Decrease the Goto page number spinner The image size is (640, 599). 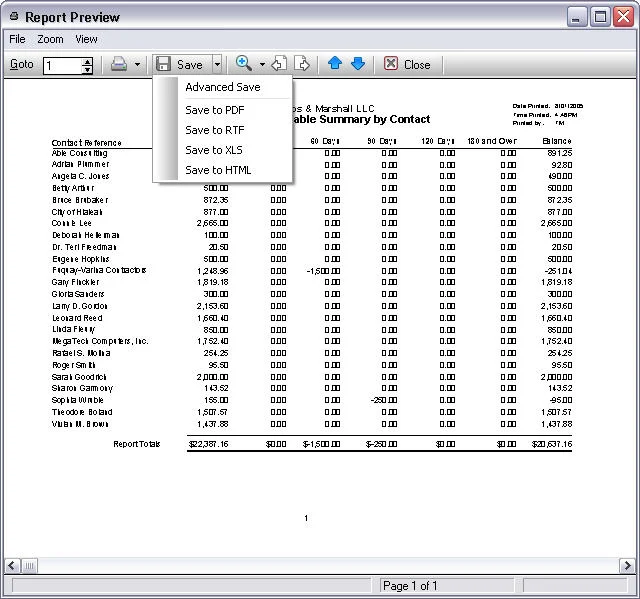(87, 70)
